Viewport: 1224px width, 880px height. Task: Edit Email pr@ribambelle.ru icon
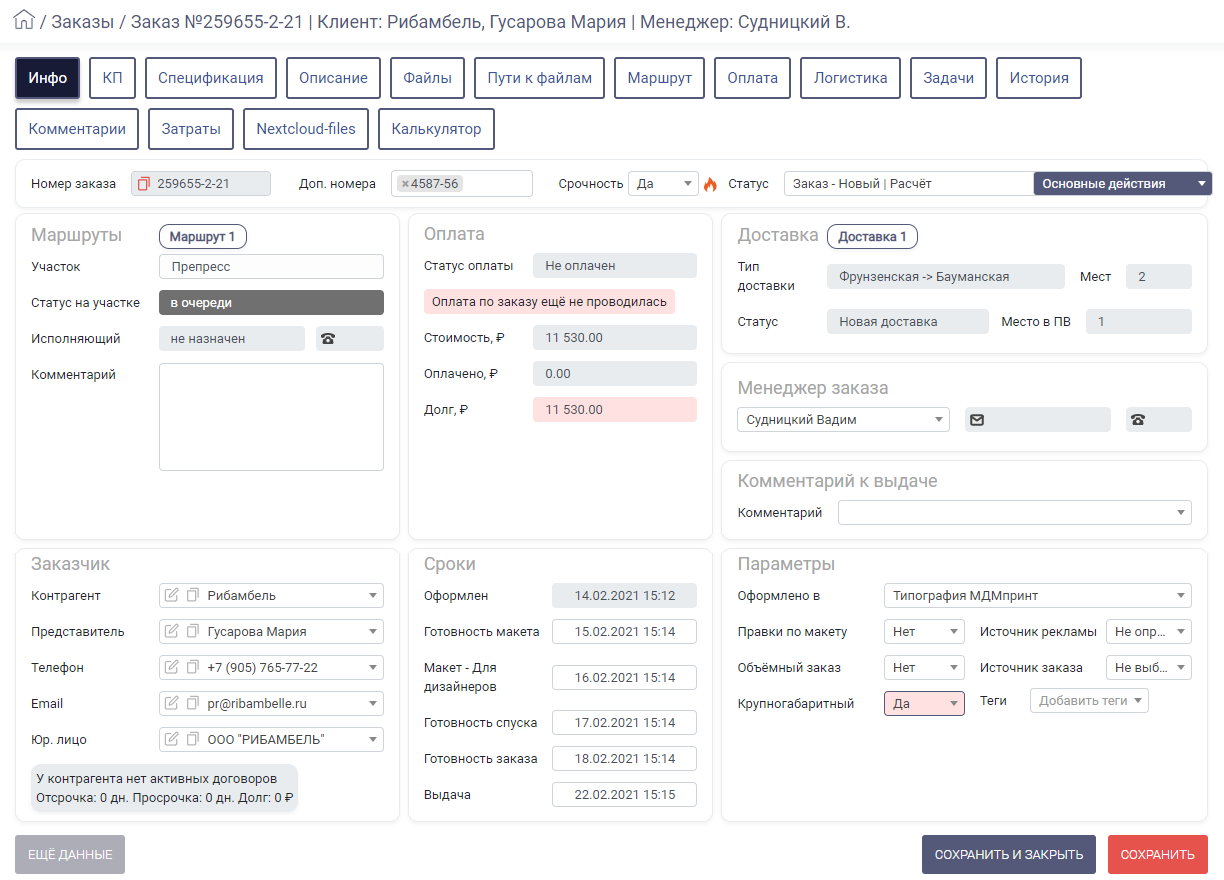[171, 704]
